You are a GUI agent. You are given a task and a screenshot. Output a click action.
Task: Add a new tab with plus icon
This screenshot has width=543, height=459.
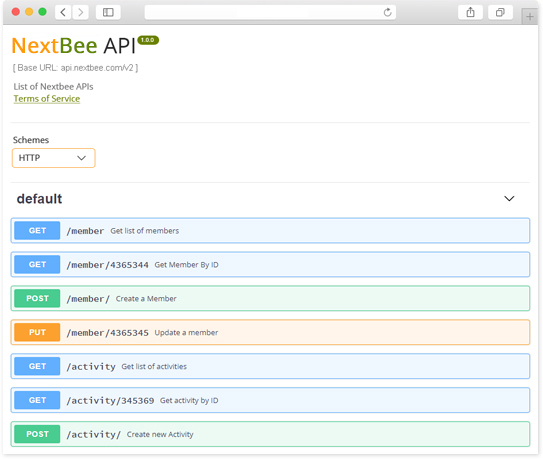point(529,16)
